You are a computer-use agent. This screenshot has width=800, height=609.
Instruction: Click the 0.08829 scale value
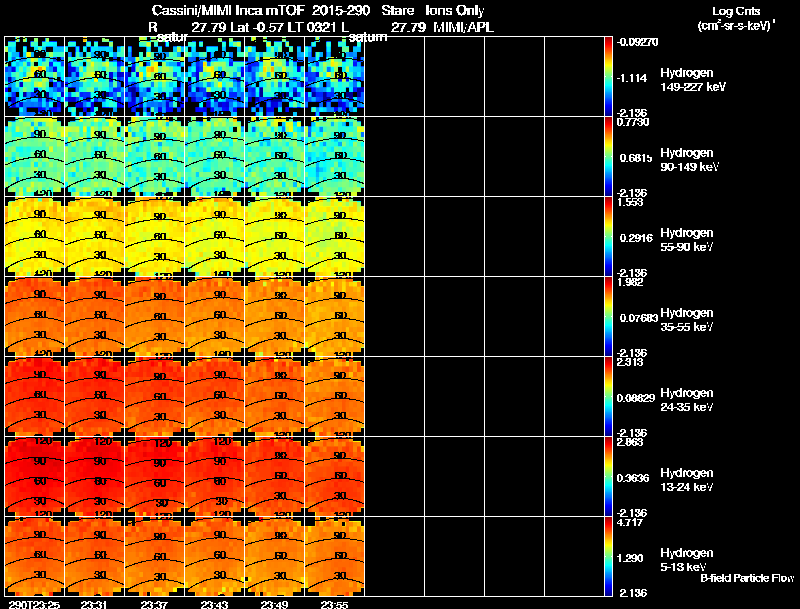[x=636, y=398]
